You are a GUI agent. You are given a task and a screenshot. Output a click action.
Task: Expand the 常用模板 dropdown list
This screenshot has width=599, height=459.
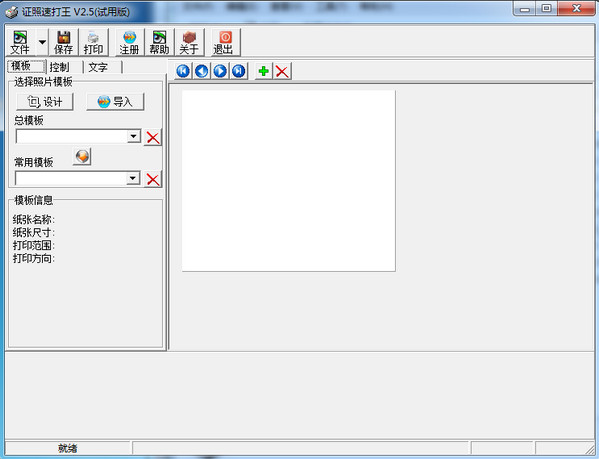pos(133,178)
